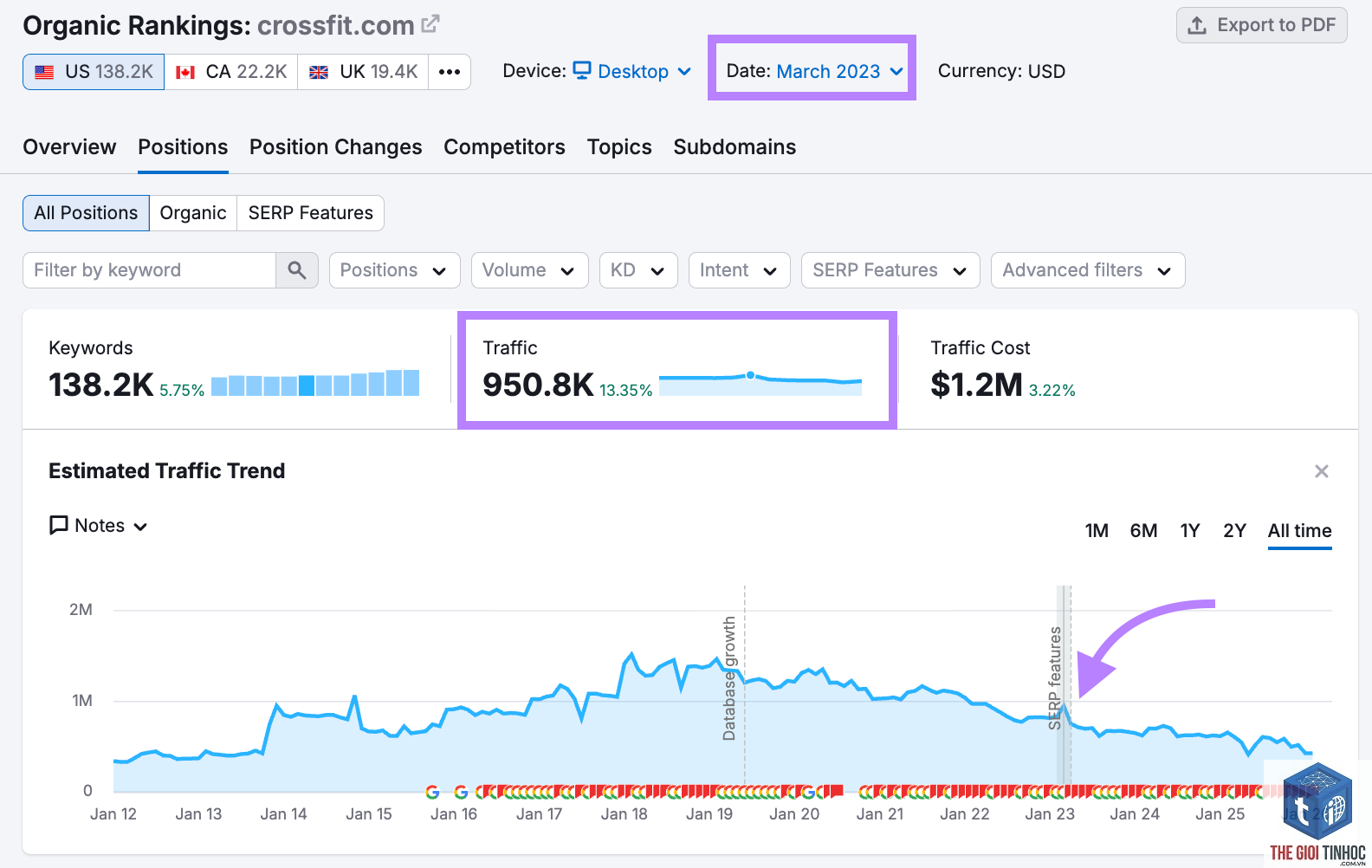Image resolution: width=1372 pixels, height=868 pixels.
Task: Set chart range to 6M
Action: (1143, 531)
